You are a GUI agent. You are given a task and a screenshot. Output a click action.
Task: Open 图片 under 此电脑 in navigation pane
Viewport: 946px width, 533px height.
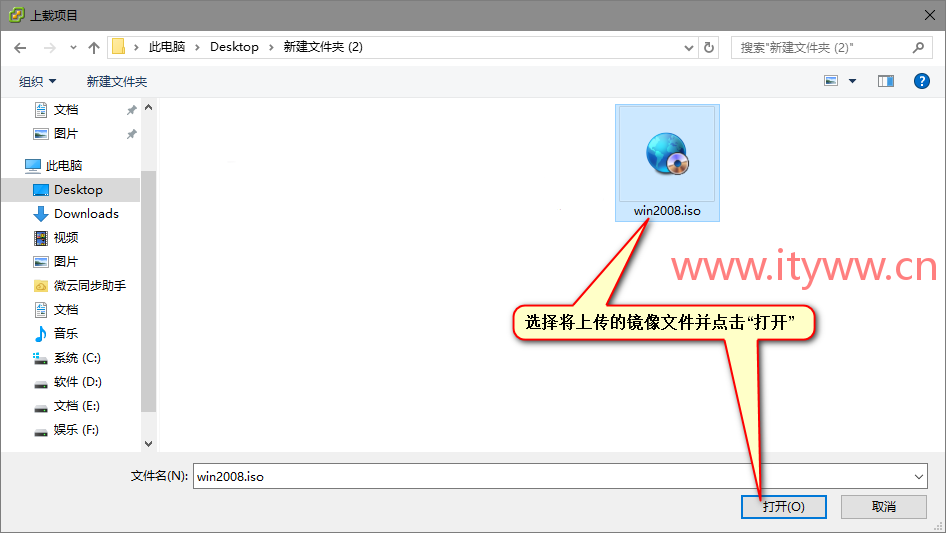[x=66, y=261]
